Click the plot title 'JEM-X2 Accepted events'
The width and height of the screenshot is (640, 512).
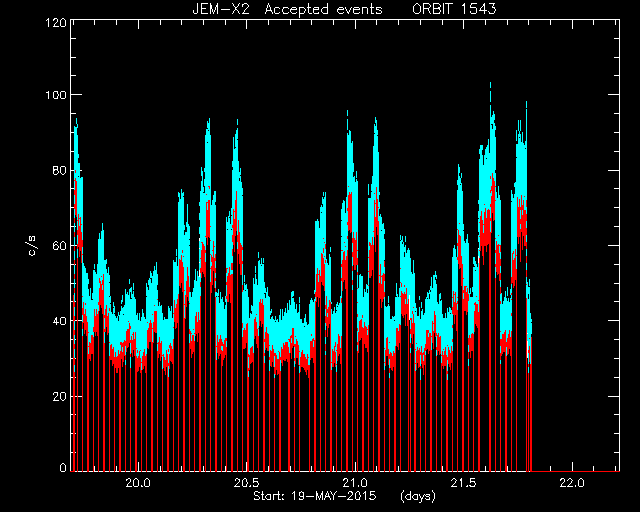click(287, 9)
